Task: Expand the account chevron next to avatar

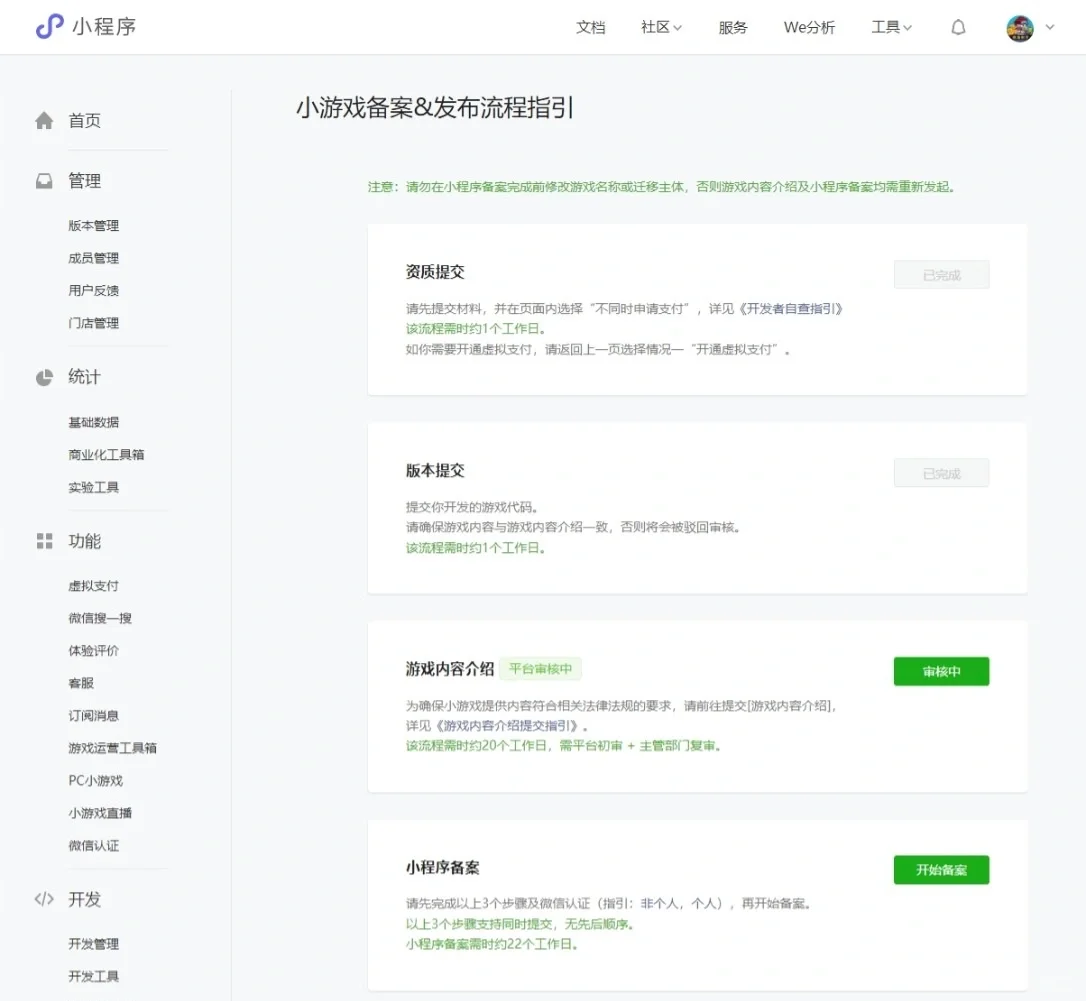Action: 1048,27
